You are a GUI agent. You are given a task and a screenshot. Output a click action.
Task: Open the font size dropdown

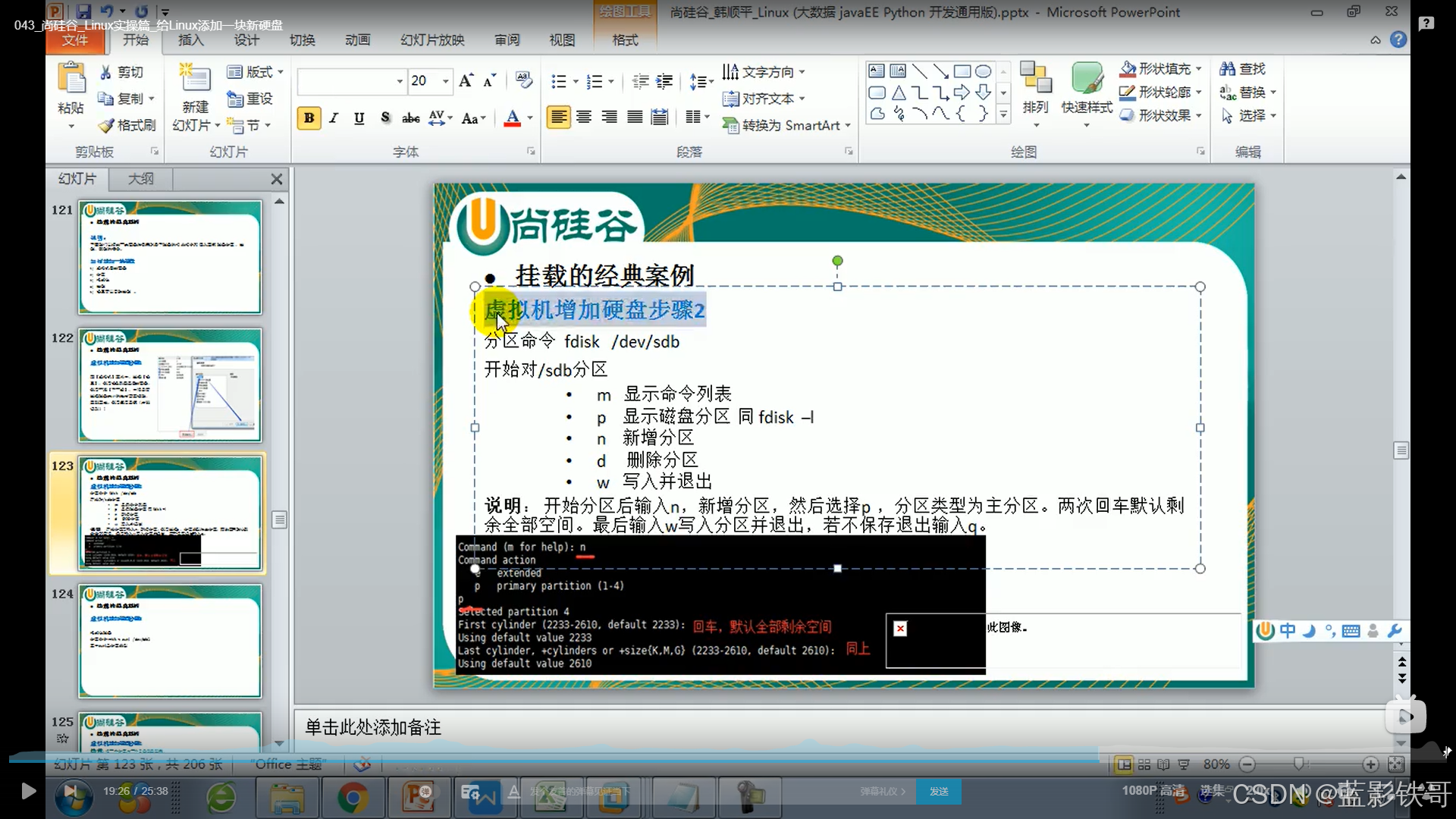click(x=446, y=81)
